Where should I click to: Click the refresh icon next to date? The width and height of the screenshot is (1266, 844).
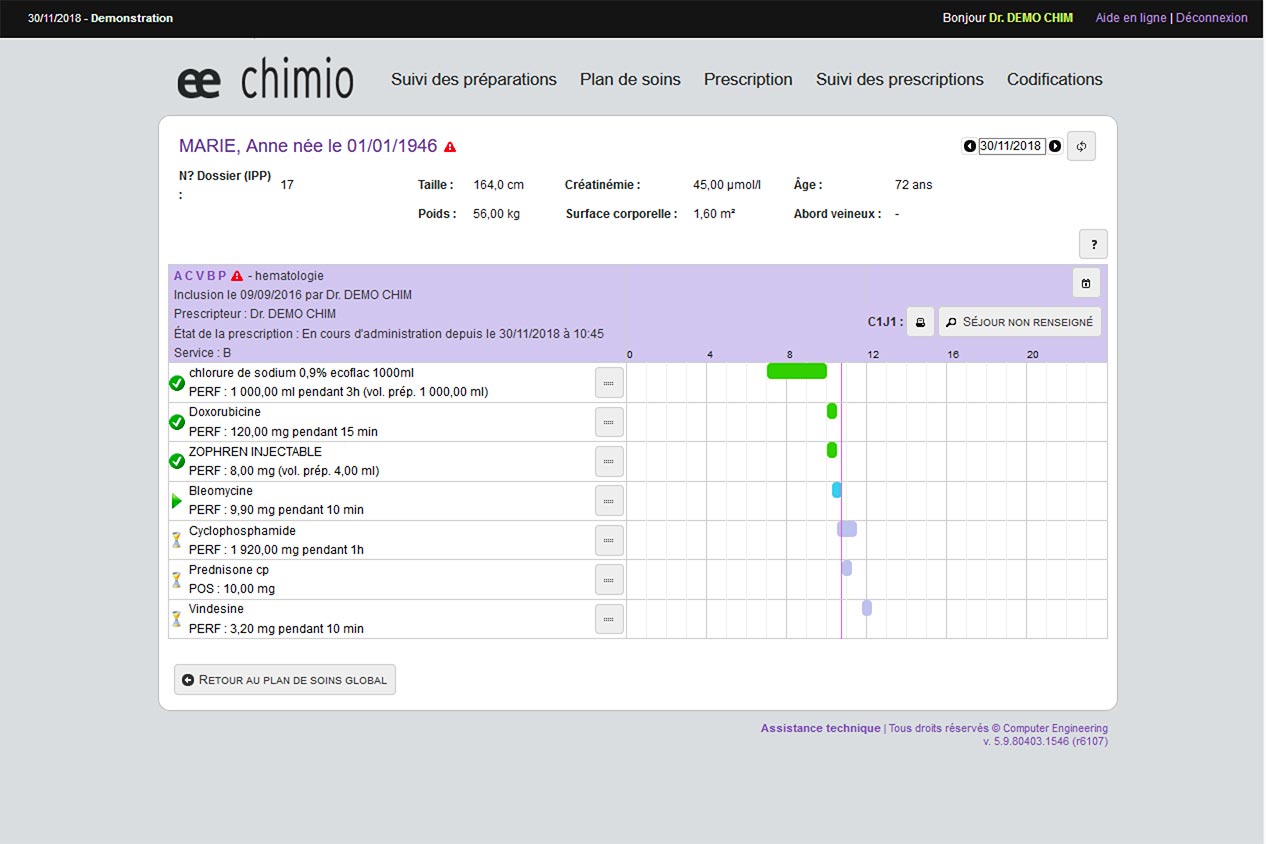click(1081, 146)
